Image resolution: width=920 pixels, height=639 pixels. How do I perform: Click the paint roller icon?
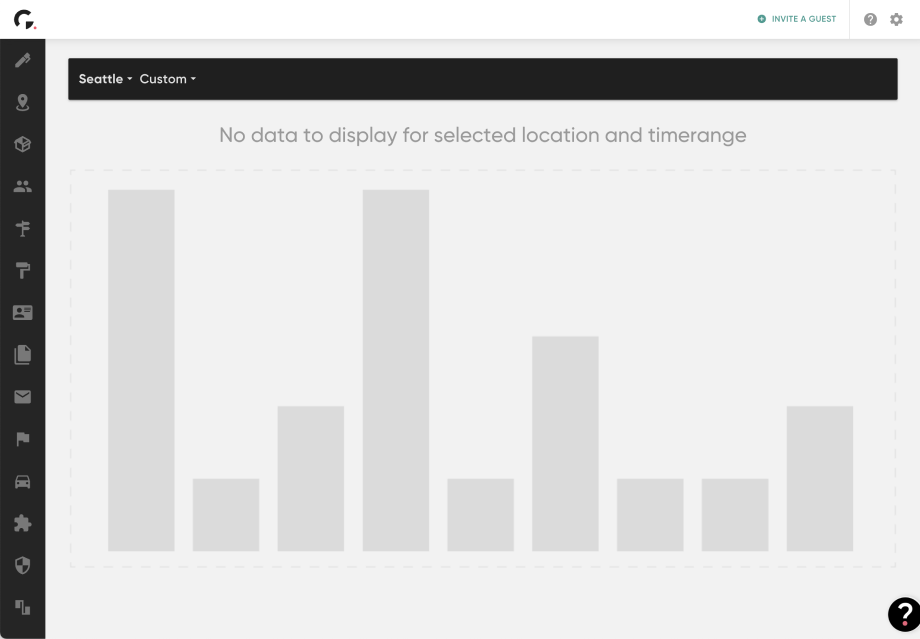point(22,270)
